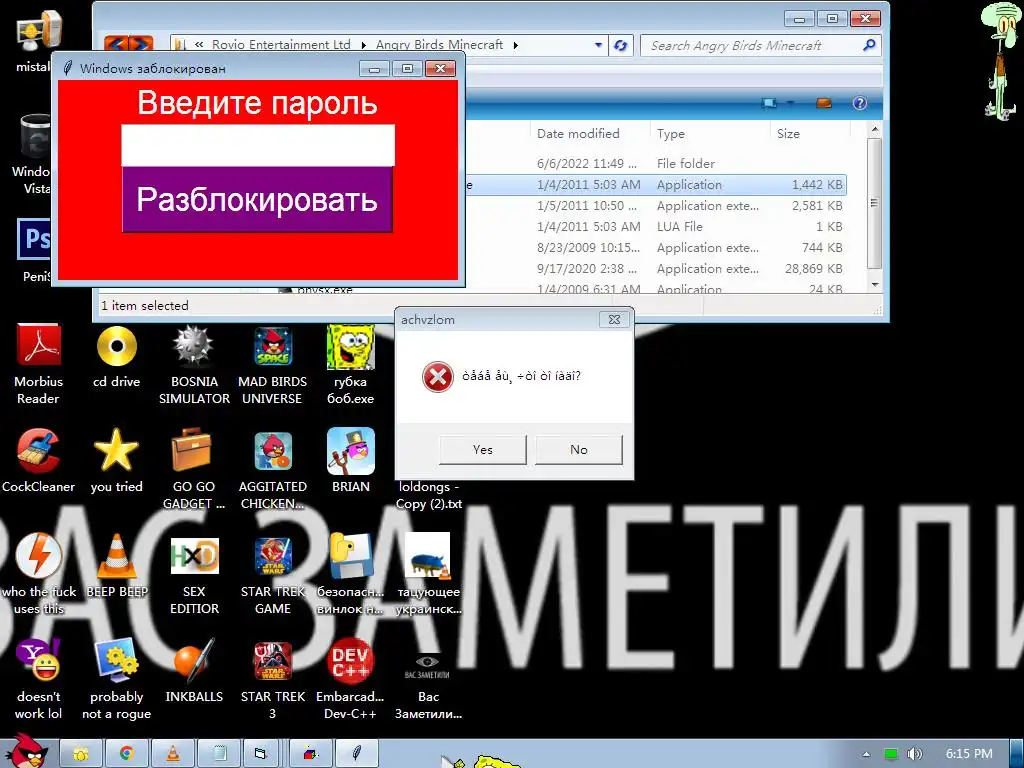Click the Angry Bird Start button
Viewport: 1024px width, 768px height.
pos(26,752)
